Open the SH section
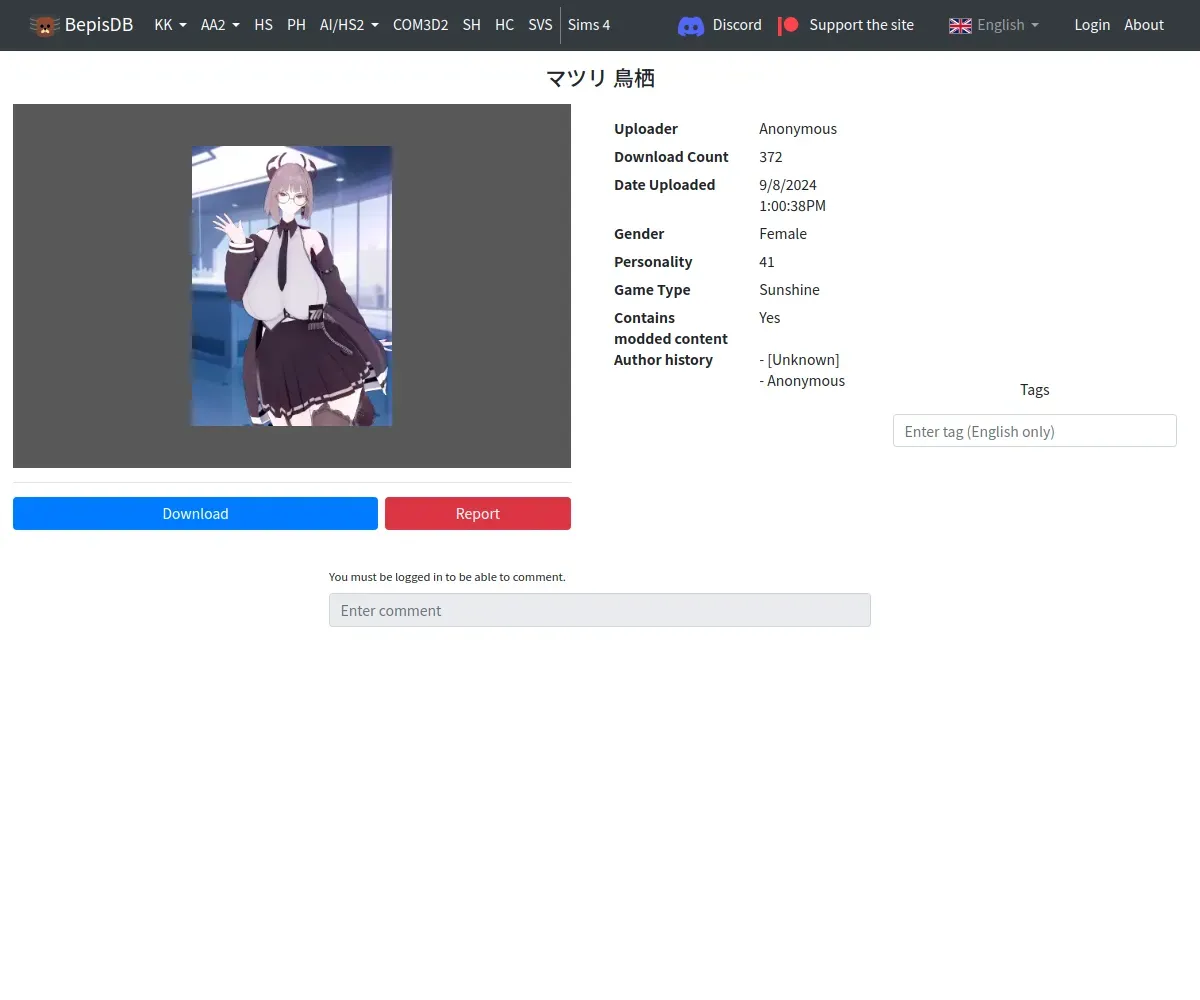The width and height of the screenshot is (1200, 1000). 471,25
